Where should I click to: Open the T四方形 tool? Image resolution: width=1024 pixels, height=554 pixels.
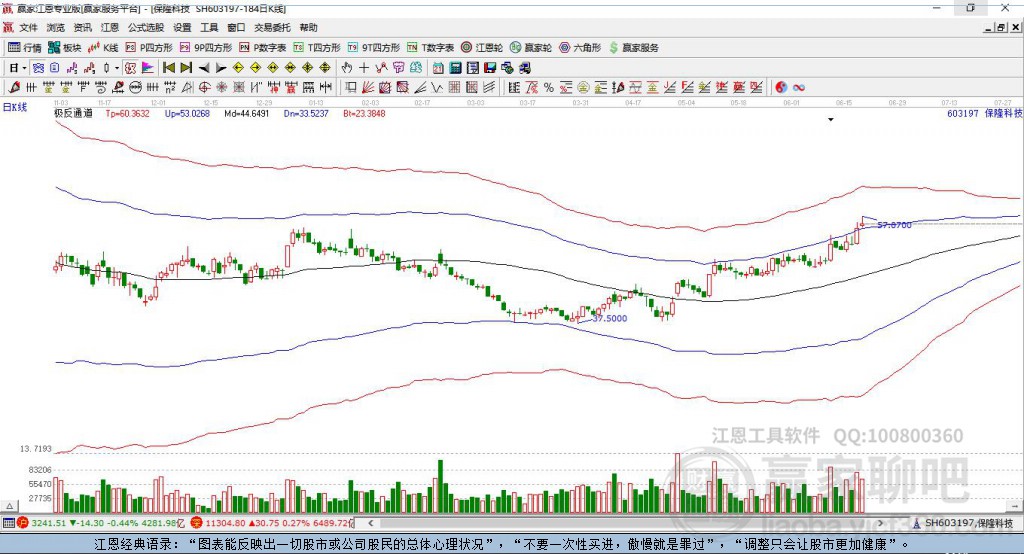317,48
